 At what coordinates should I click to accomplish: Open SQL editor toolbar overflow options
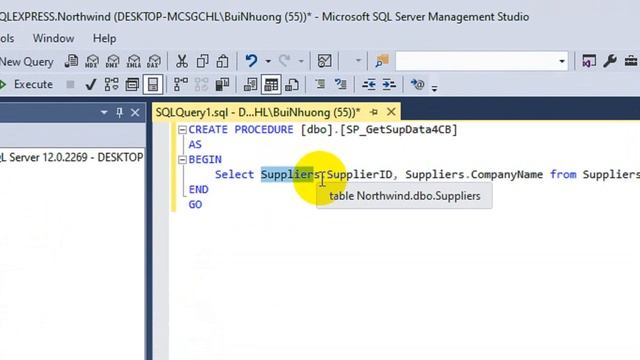434,88
